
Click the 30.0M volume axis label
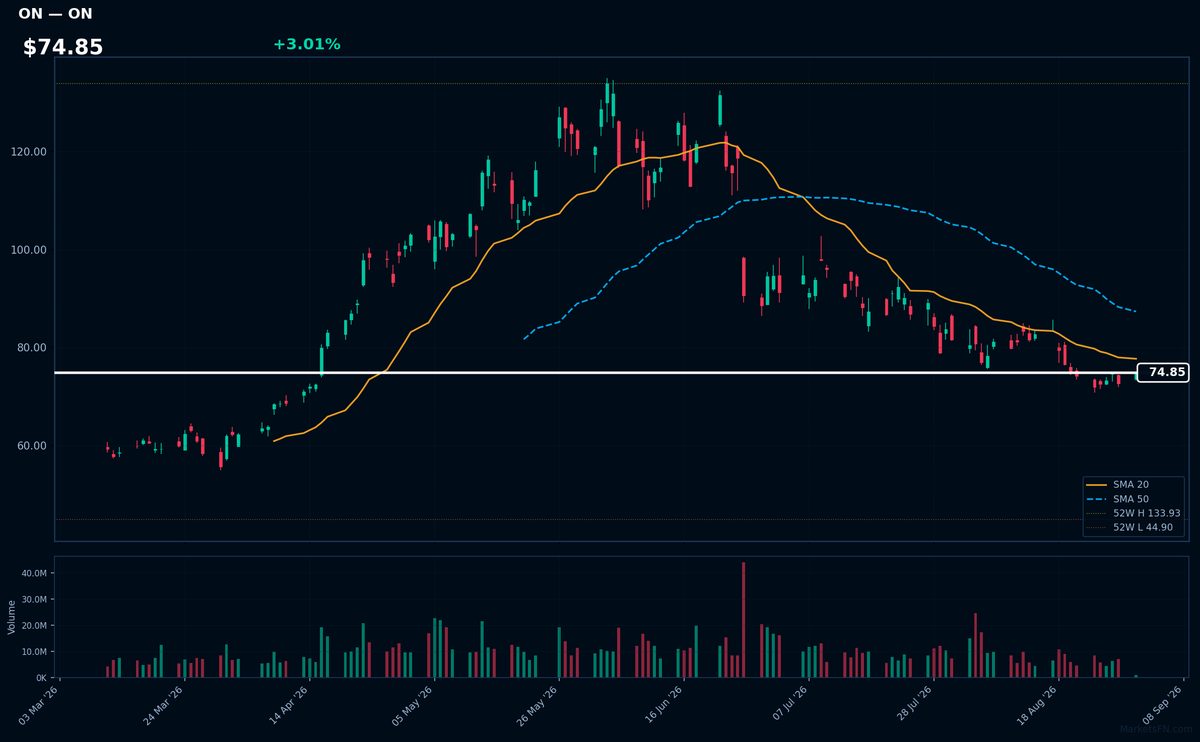34,600
